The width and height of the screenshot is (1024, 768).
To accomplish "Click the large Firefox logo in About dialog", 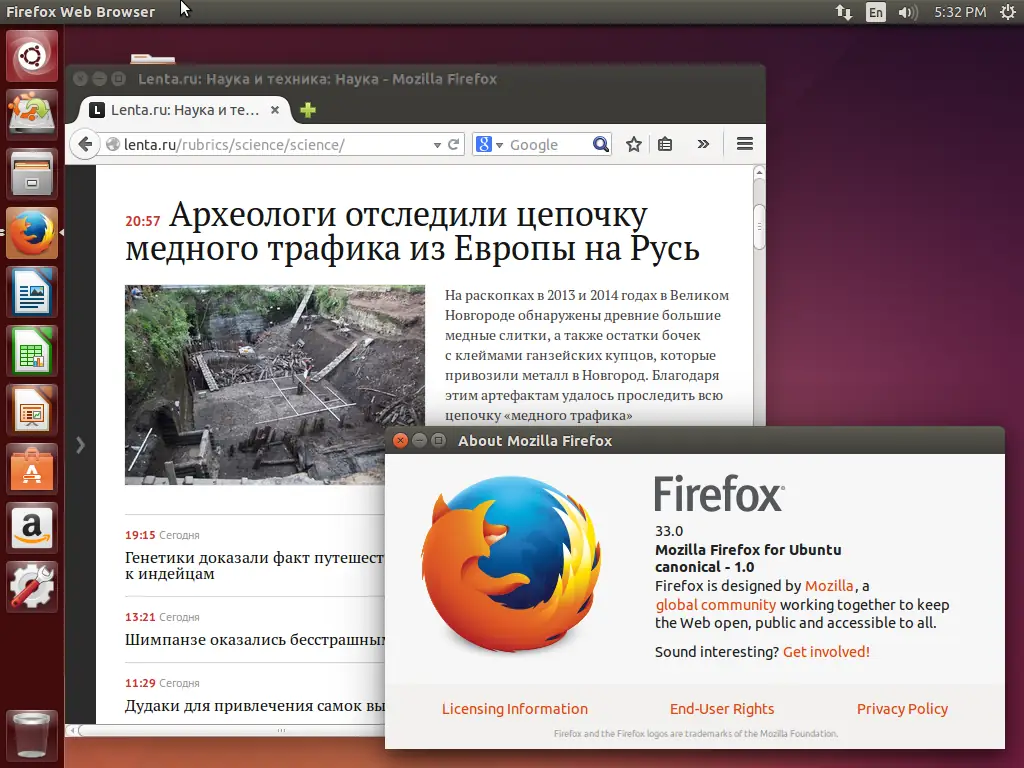I will [x=511, y=566].
